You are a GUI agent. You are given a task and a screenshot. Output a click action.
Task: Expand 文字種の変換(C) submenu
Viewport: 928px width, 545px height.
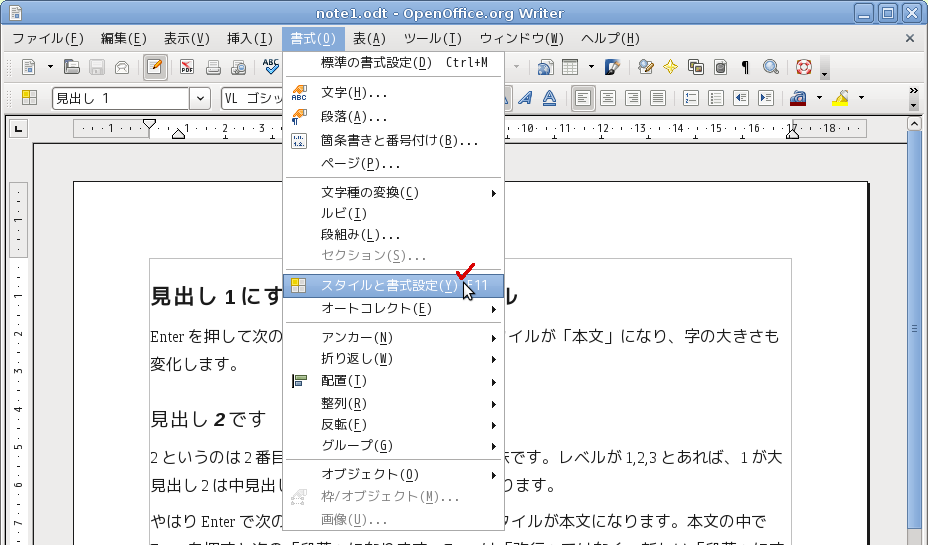click(x=394, y=193)
